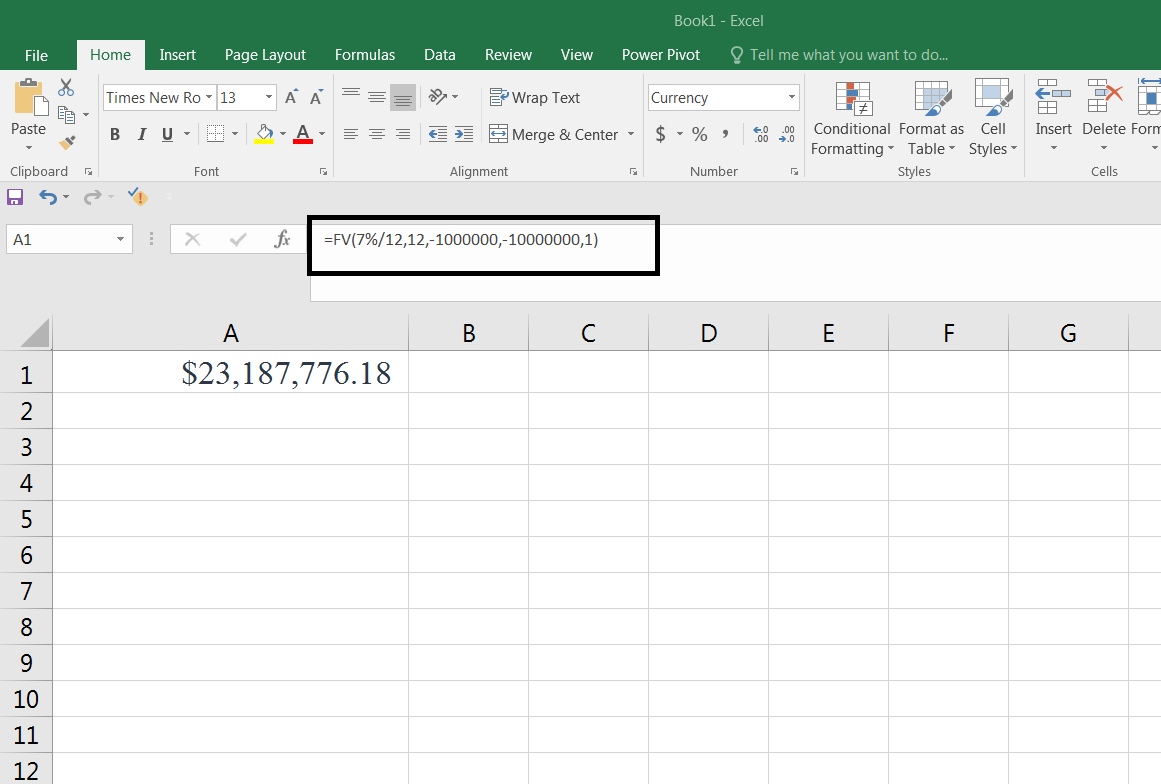Apply Accounting dollar format icon
The width and height of the screenshot is (1161, 784).
coord(660,134)
